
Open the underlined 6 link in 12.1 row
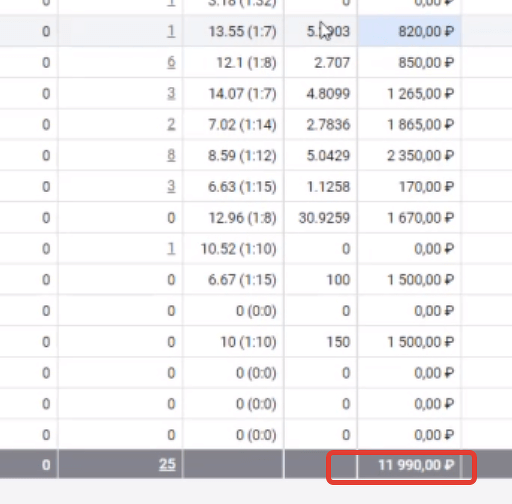[171, 62]
